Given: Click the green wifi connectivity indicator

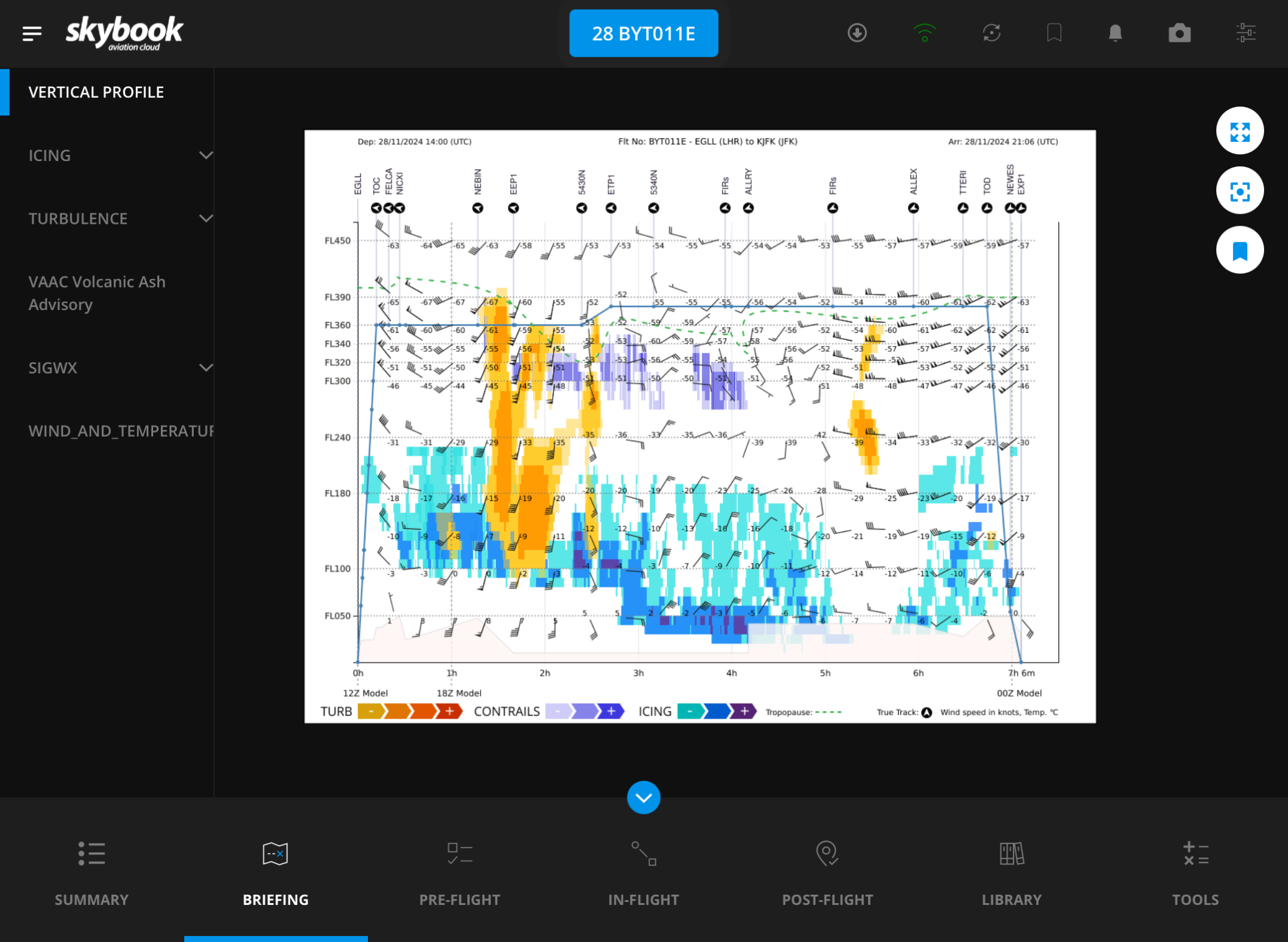Looking at the screenshot, I should (924, 33).
